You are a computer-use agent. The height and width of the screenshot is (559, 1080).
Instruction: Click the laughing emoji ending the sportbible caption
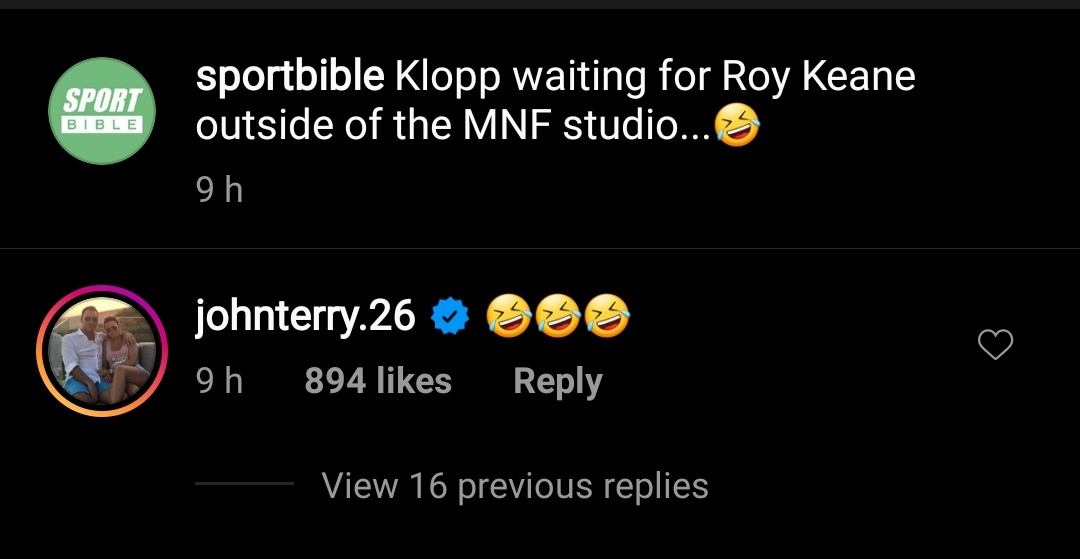(738, 127)
